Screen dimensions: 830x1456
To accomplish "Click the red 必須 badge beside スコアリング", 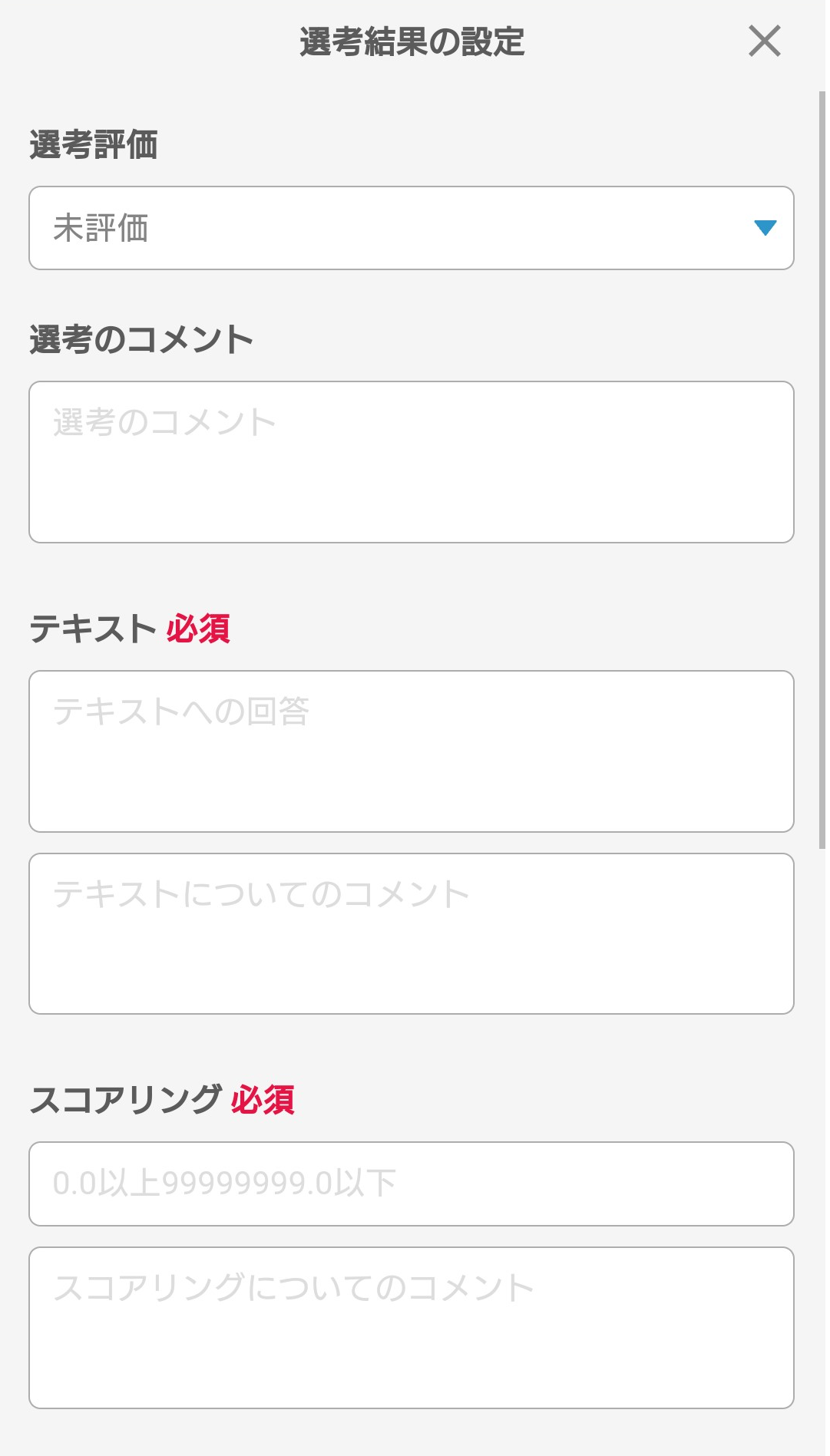I will point(263,1100).
